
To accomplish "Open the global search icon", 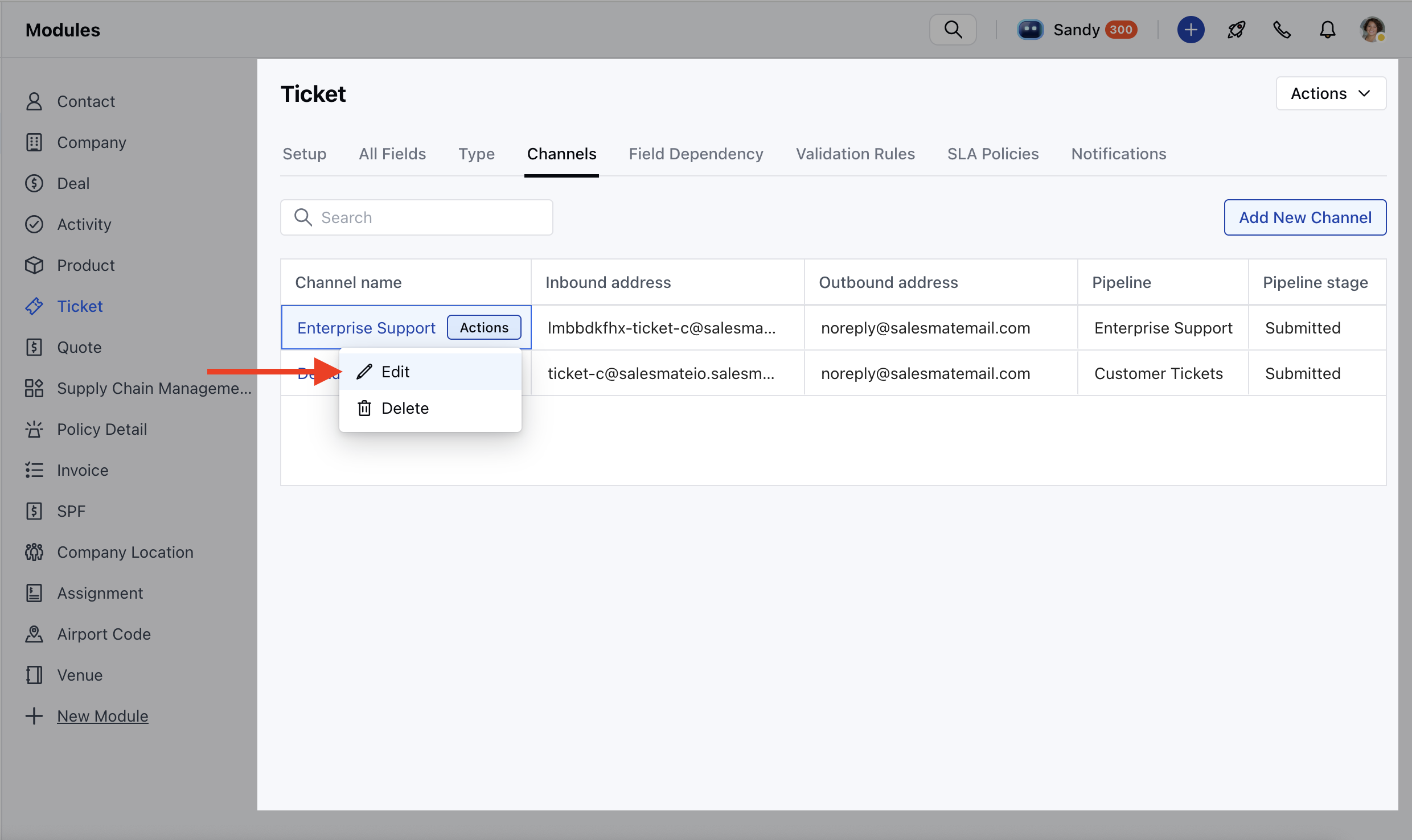I will [x=953, y=30].
